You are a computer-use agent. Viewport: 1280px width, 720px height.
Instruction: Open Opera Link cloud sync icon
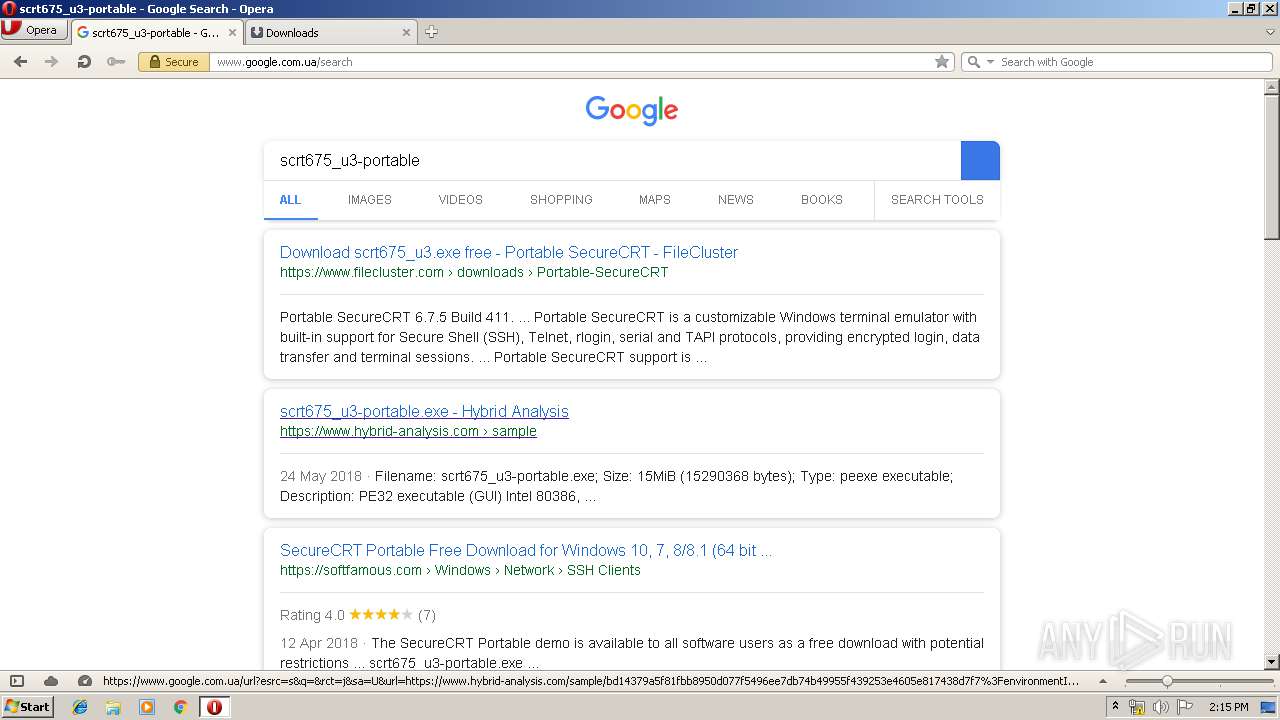(51, 681)
